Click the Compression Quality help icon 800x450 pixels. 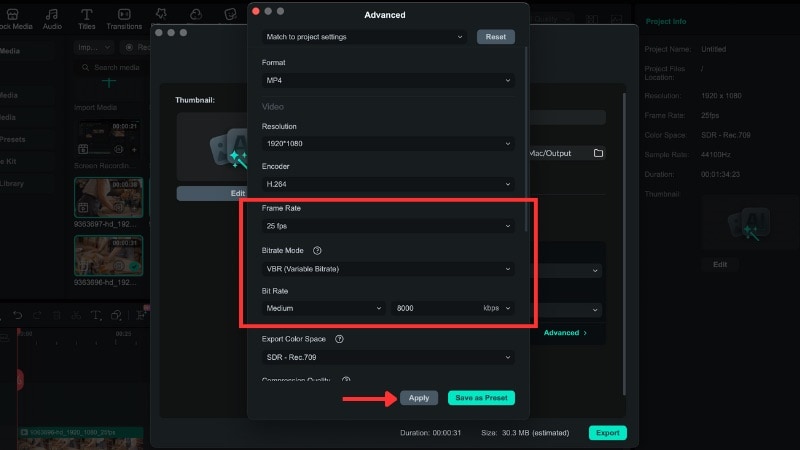346,380
